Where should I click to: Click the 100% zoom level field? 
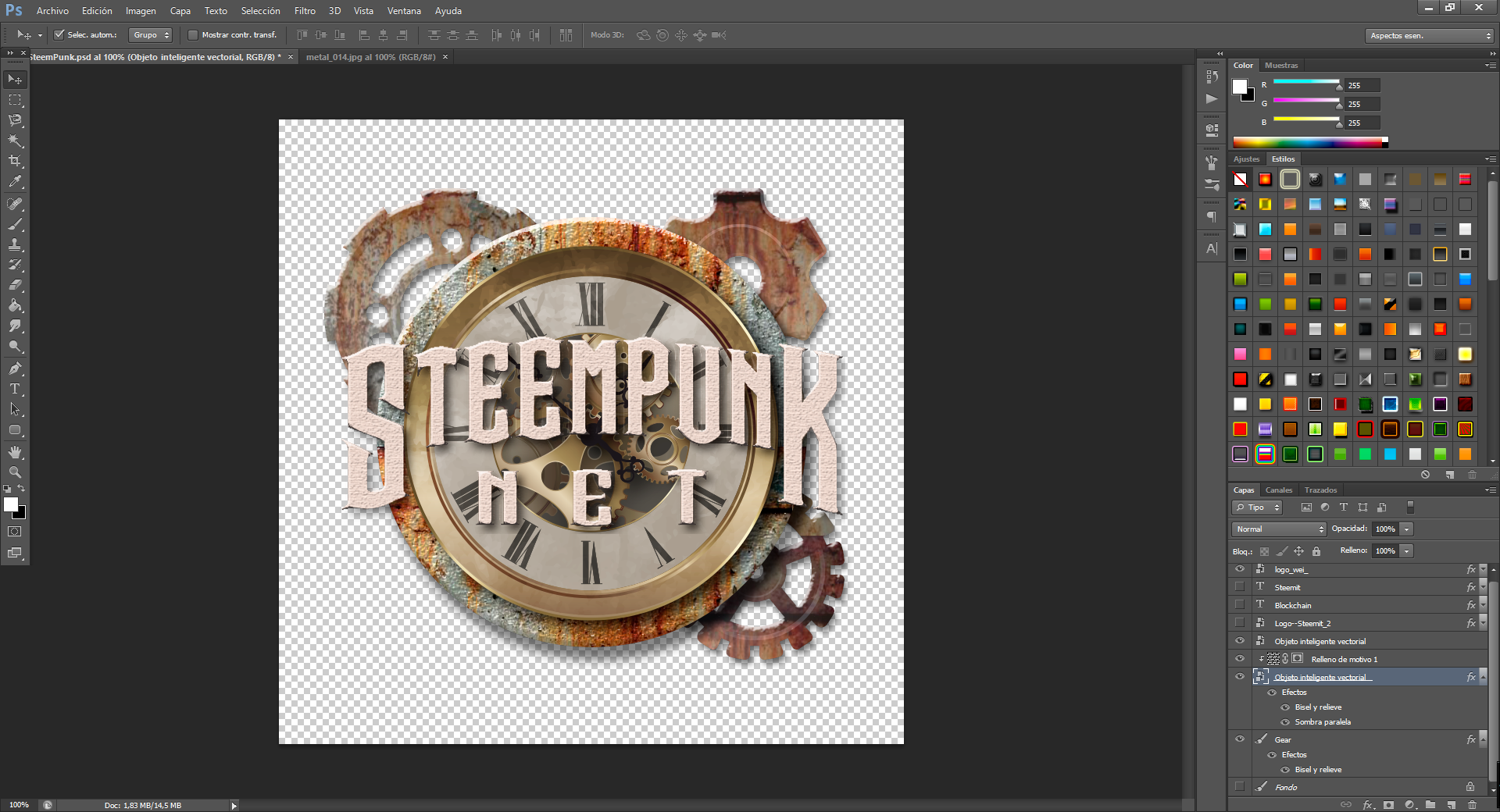(20, 805)
